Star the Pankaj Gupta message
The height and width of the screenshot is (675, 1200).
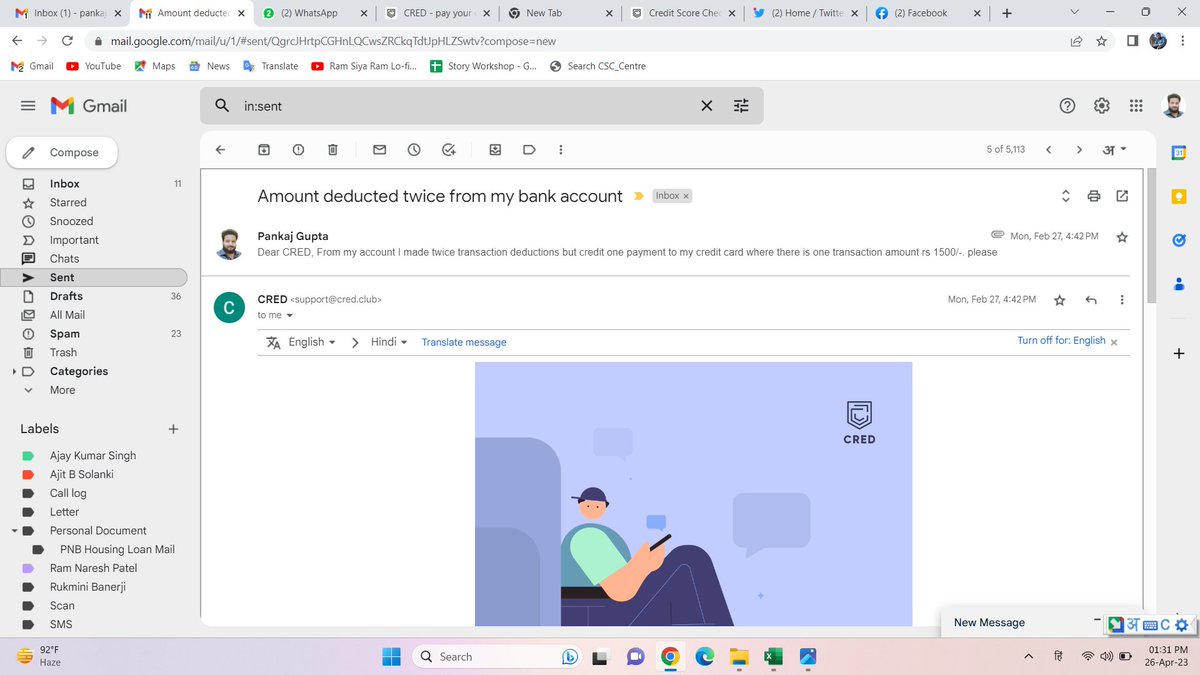pyautogui.click(x=1122, y=237)
